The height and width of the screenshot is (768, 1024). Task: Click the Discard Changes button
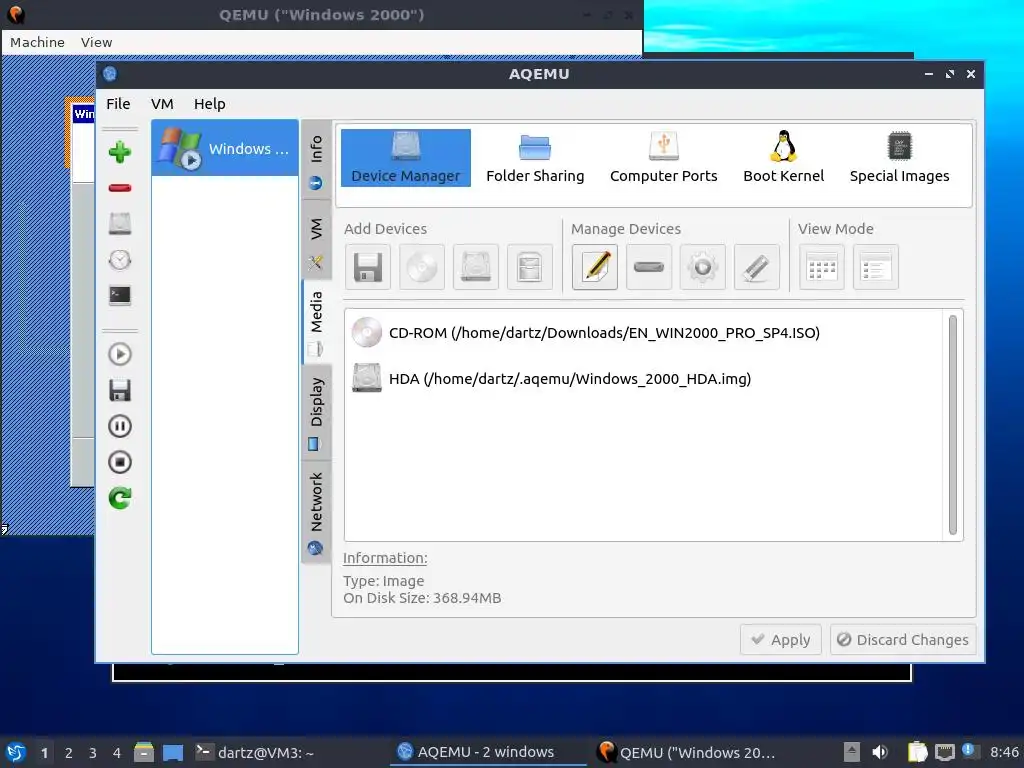[903, 639]
